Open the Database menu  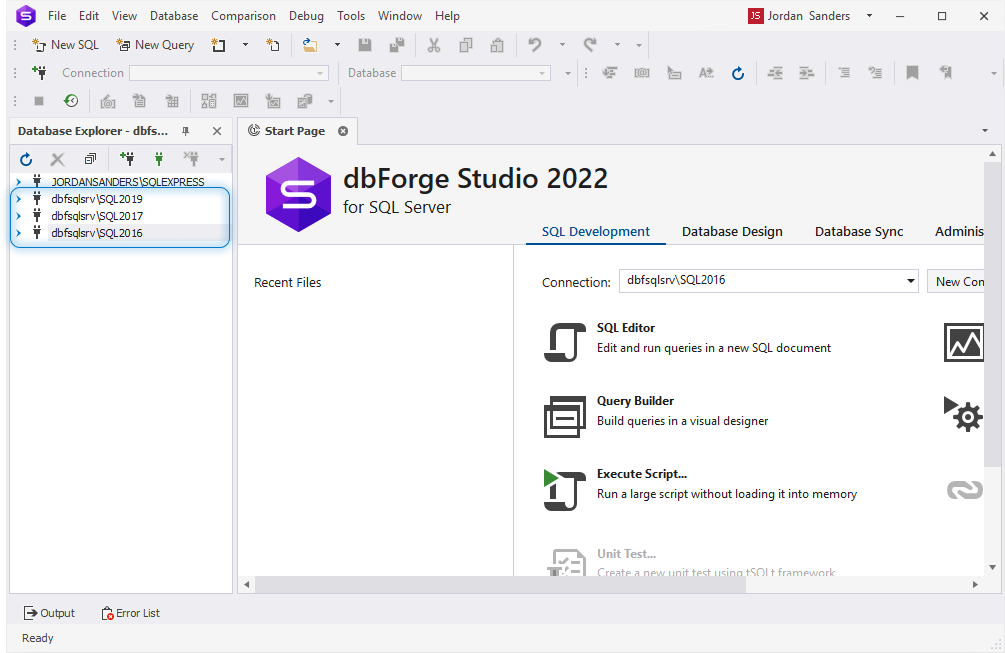[x=174, y=16]
